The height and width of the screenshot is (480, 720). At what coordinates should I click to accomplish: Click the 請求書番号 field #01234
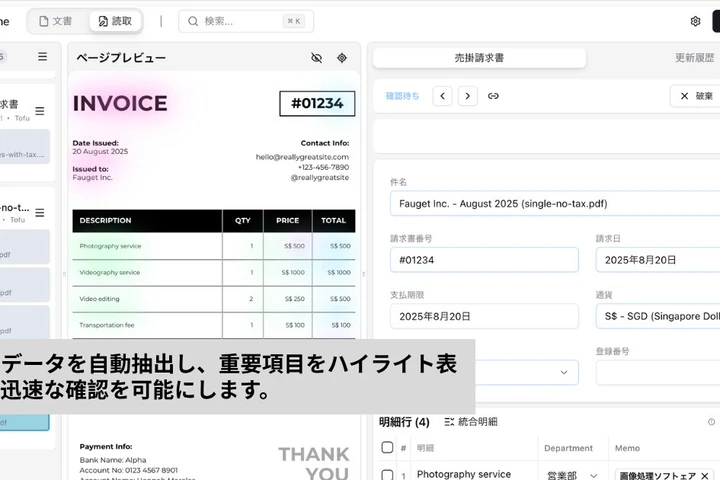[484, 260]
